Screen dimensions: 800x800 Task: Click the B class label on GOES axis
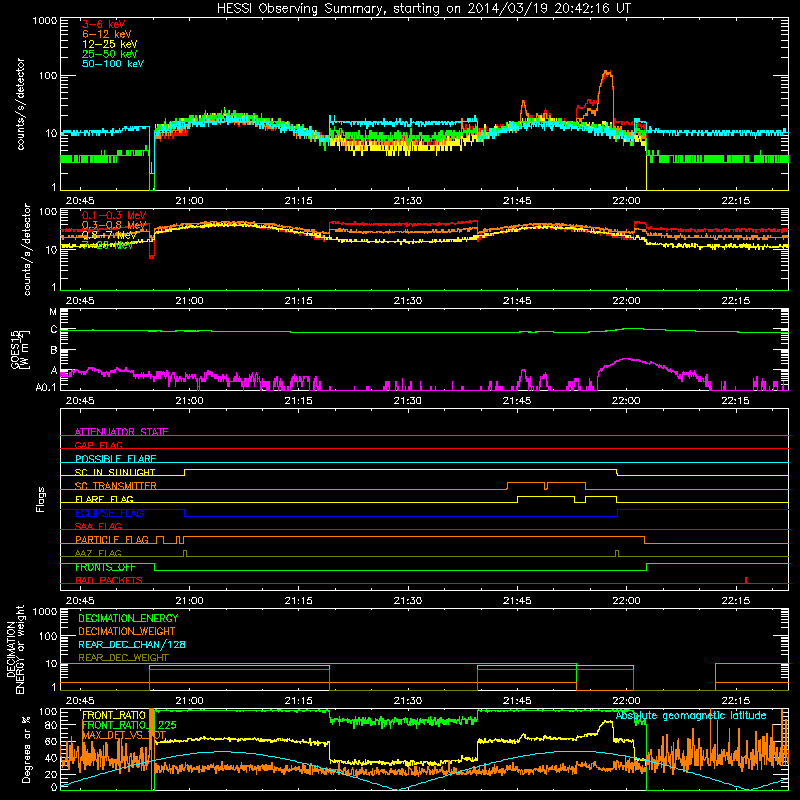[54, 351]
